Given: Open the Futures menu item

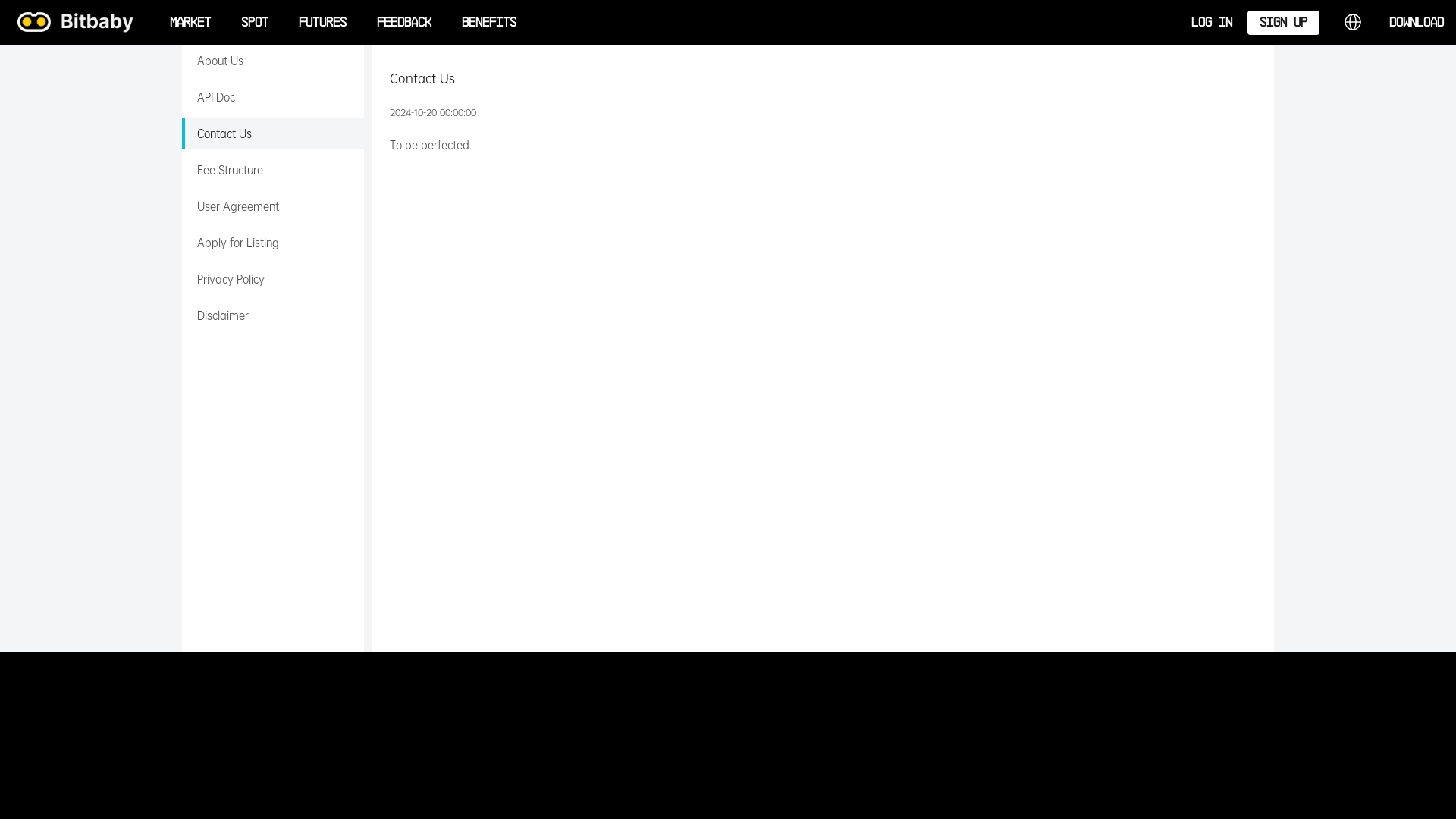Looking at the screenshot, I should tap(322, 22).
